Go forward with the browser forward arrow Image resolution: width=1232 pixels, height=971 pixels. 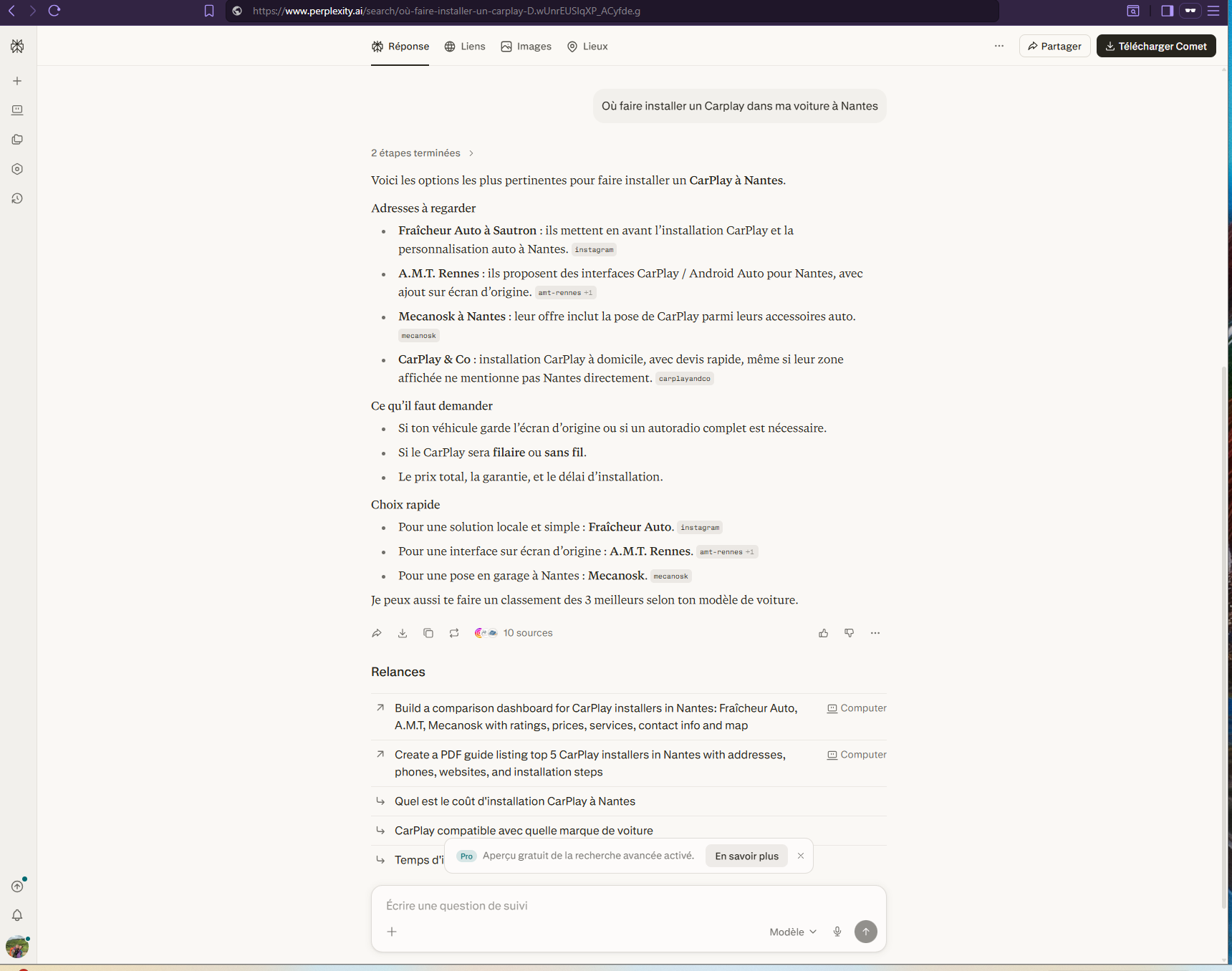pos(32,11)
